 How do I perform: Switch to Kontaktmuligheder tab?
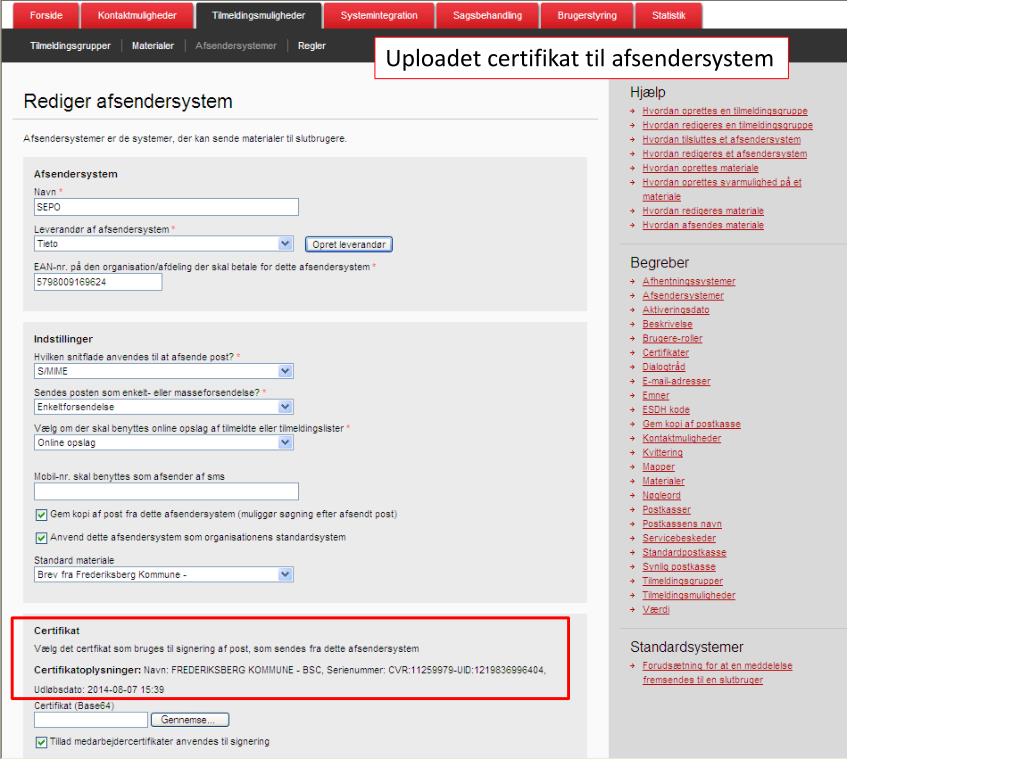(137, 16)
